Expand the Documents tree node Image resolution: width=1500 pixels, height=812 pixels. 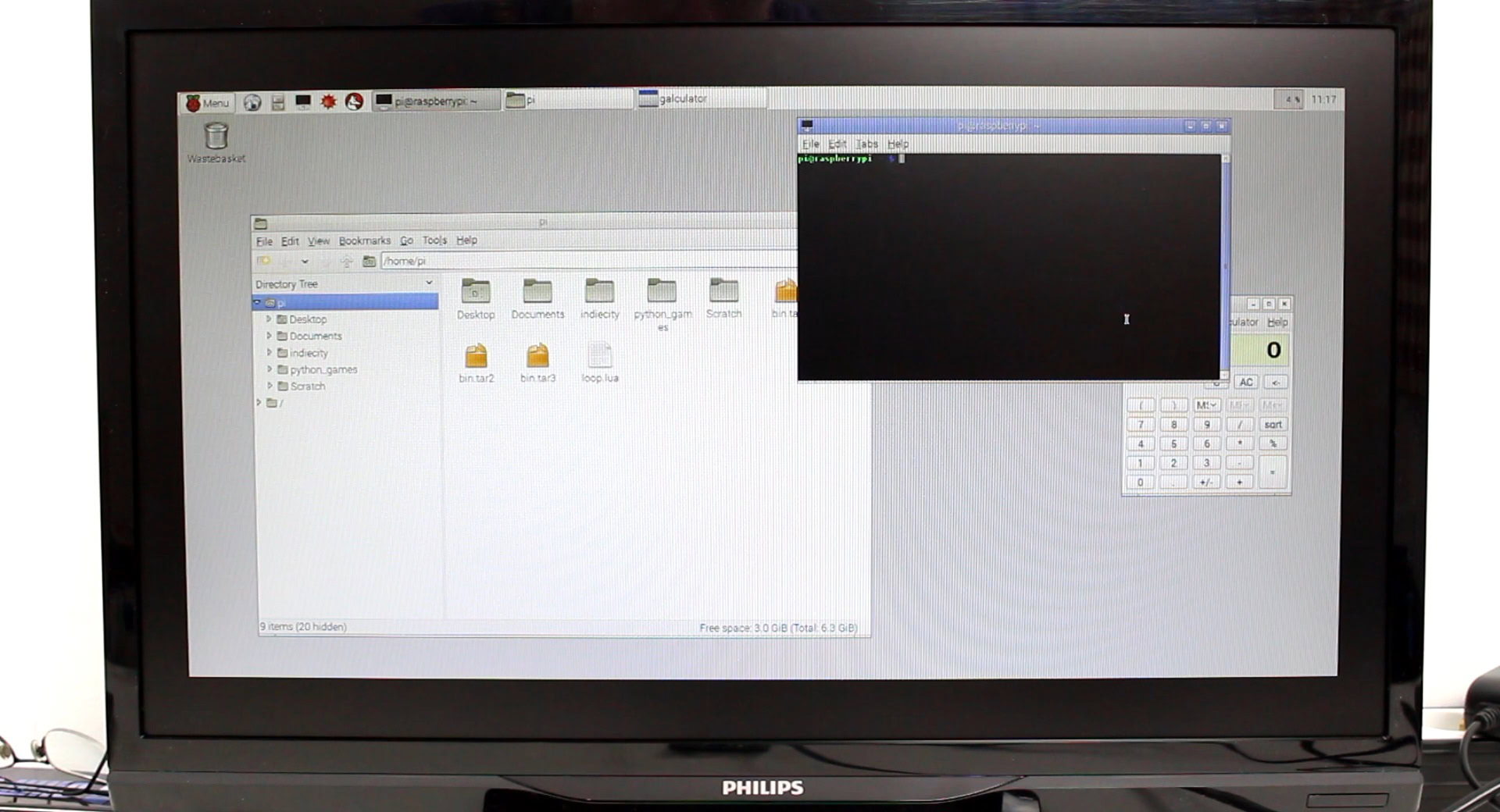pos(270,336)
